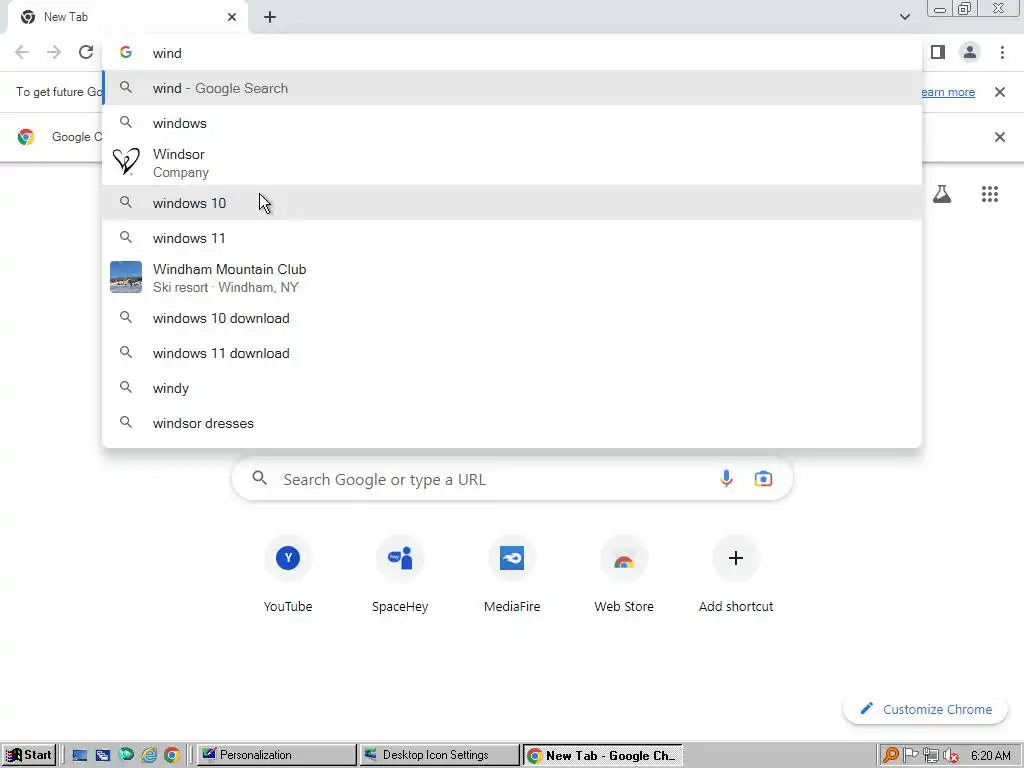This screenshot has height=768, width=1024.
Task: Choose the 'wind - Google Search' suggestion
Action: click(512, 88)
